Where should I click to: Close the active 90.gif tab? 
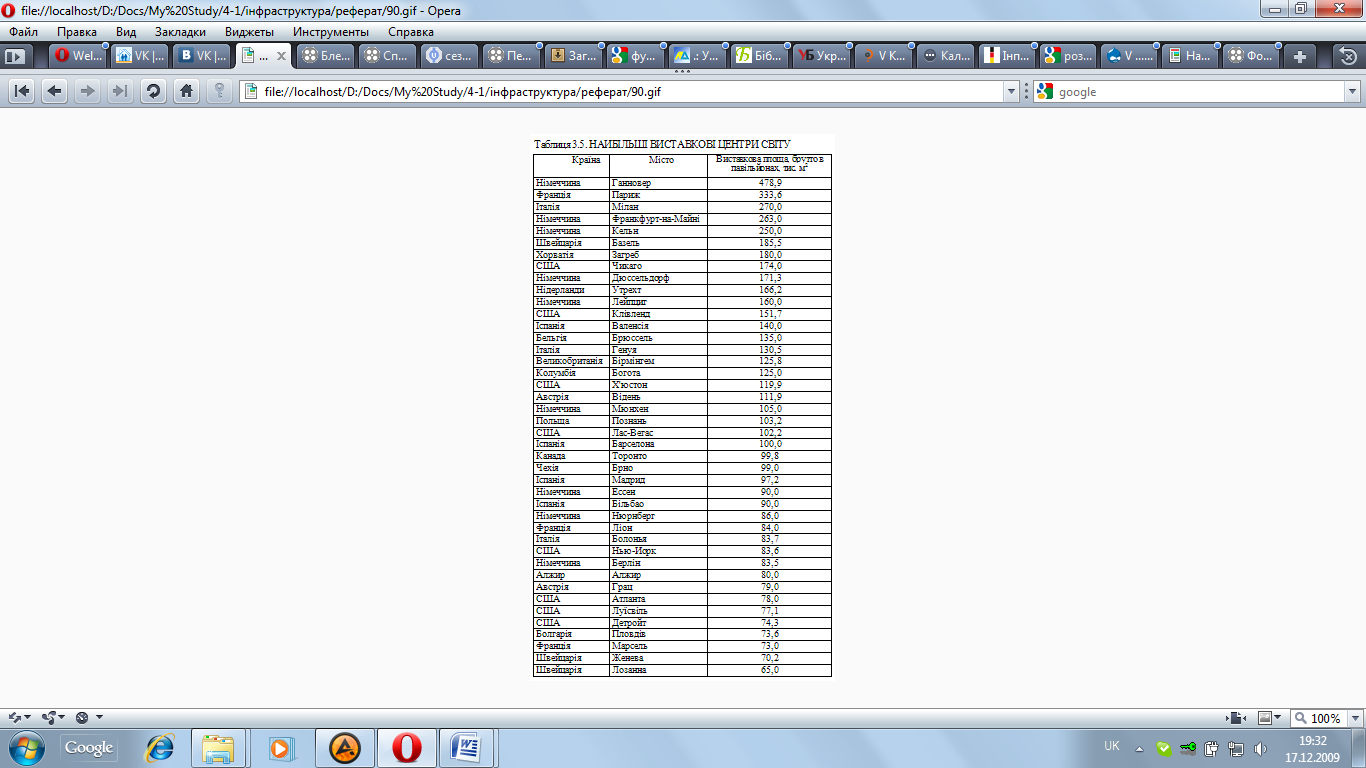point(281,56)
